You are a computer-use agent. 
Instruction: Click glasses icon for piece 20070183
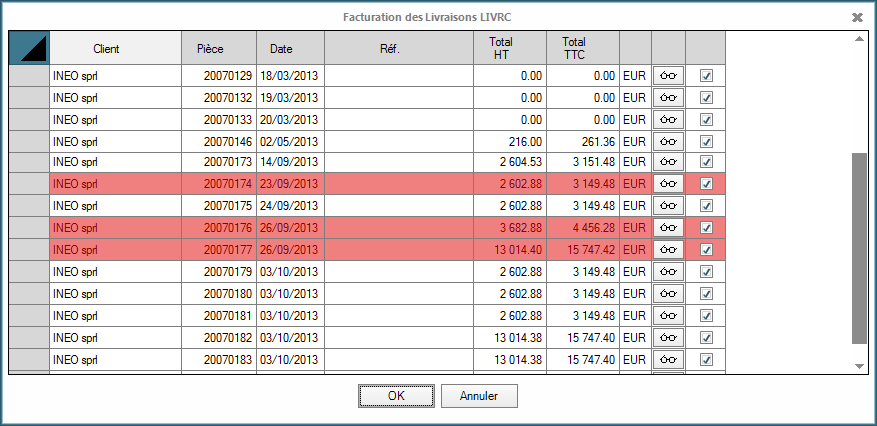pos(668,360)
